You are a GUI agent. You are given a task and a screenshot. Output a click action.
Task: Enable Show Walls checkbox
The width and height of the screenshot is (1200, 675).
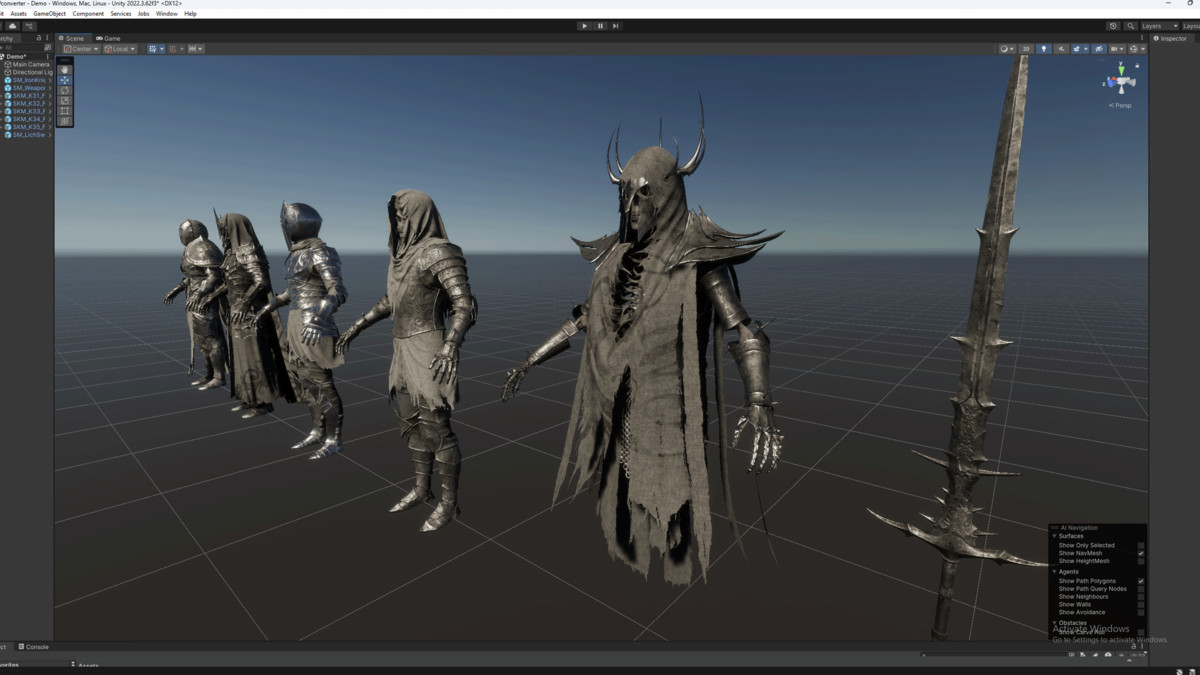(x=1141, y=605)
